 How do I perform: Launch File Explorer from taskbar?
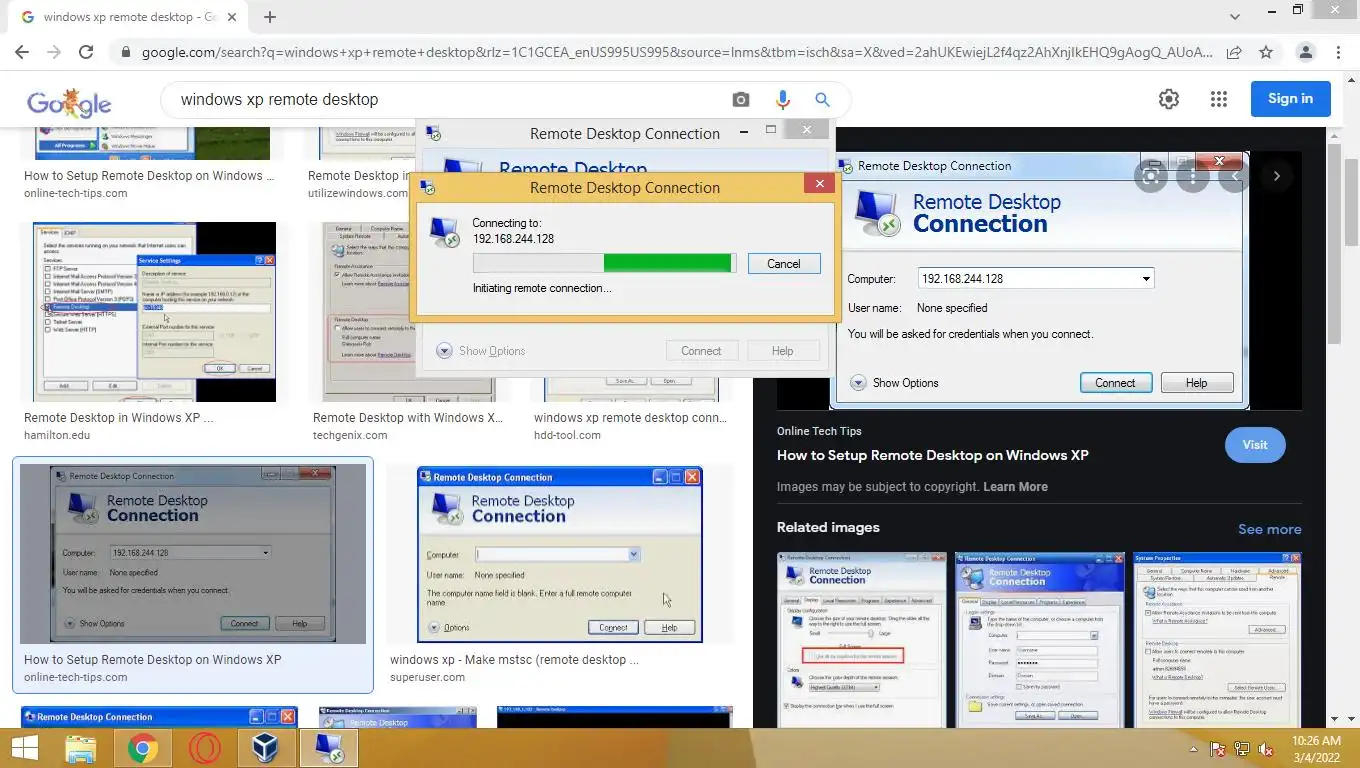[x=81, y=748]
